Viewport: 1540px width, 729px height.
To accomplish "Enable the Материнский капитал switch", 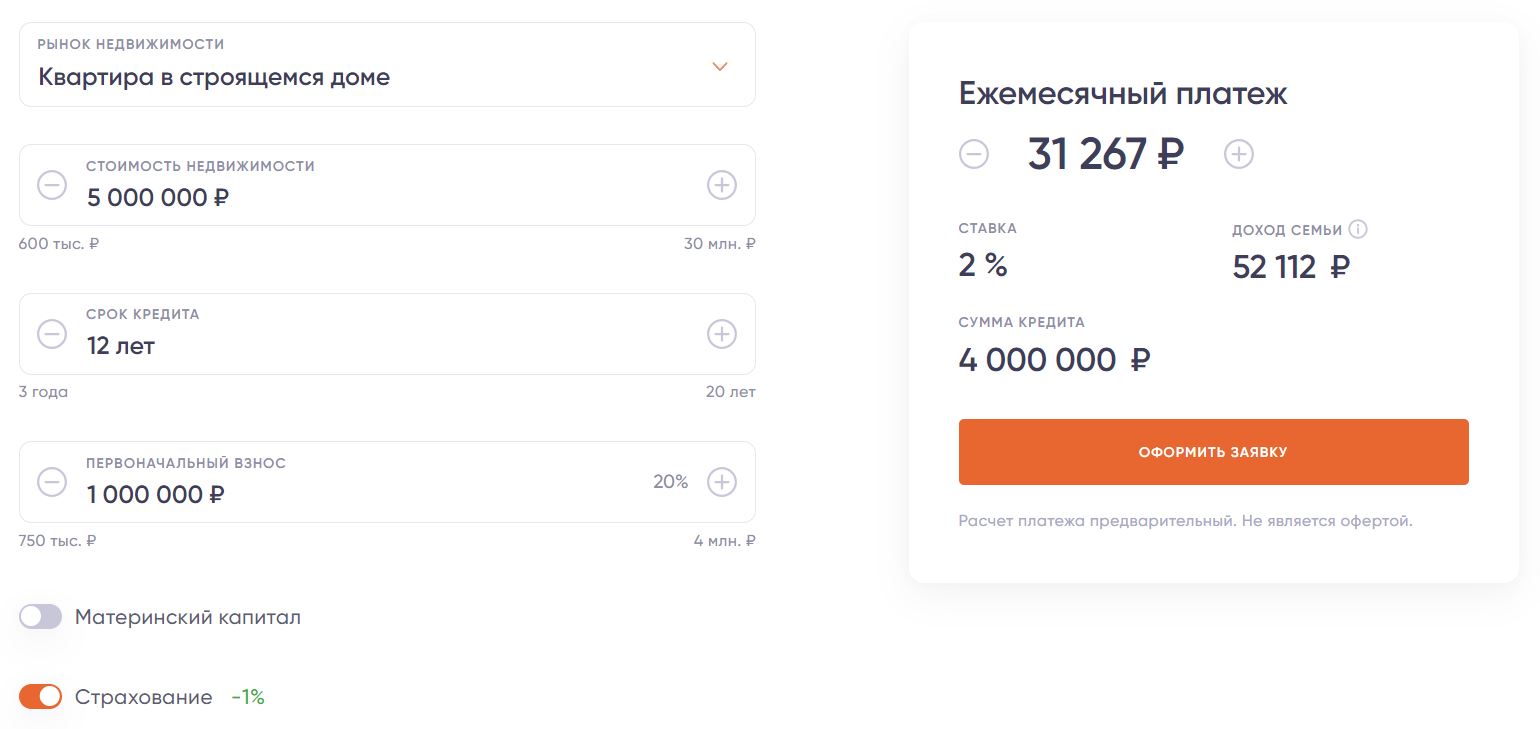I will click(x=41, y=617).
